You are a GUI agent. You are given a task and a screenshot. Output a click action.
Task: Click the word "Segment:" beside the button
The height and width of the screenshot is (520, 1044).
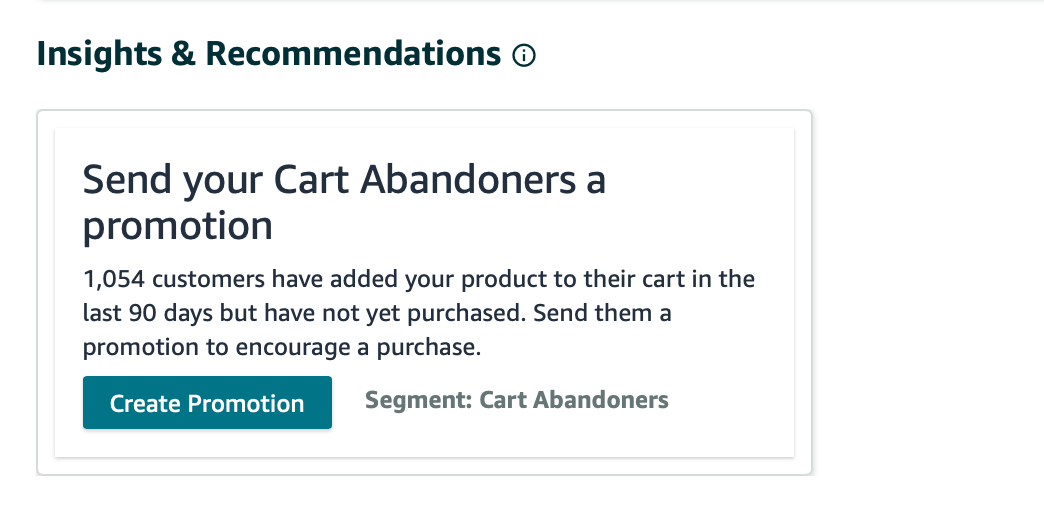(x=418, y=401)
